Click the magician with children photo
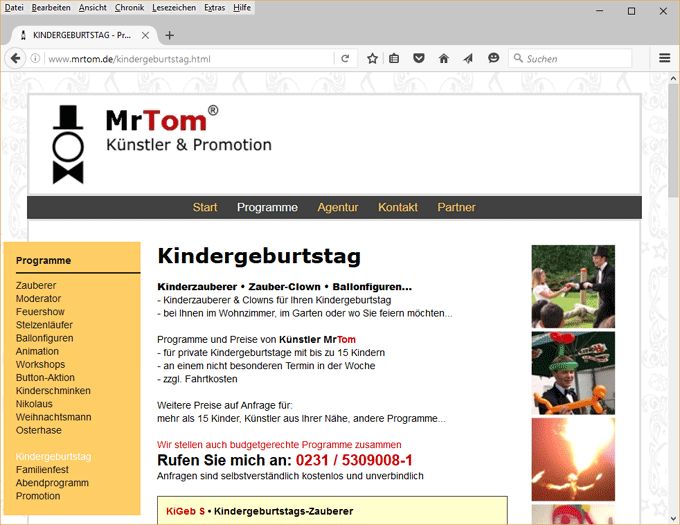680x525 pixels. click(x=573, y=286)
